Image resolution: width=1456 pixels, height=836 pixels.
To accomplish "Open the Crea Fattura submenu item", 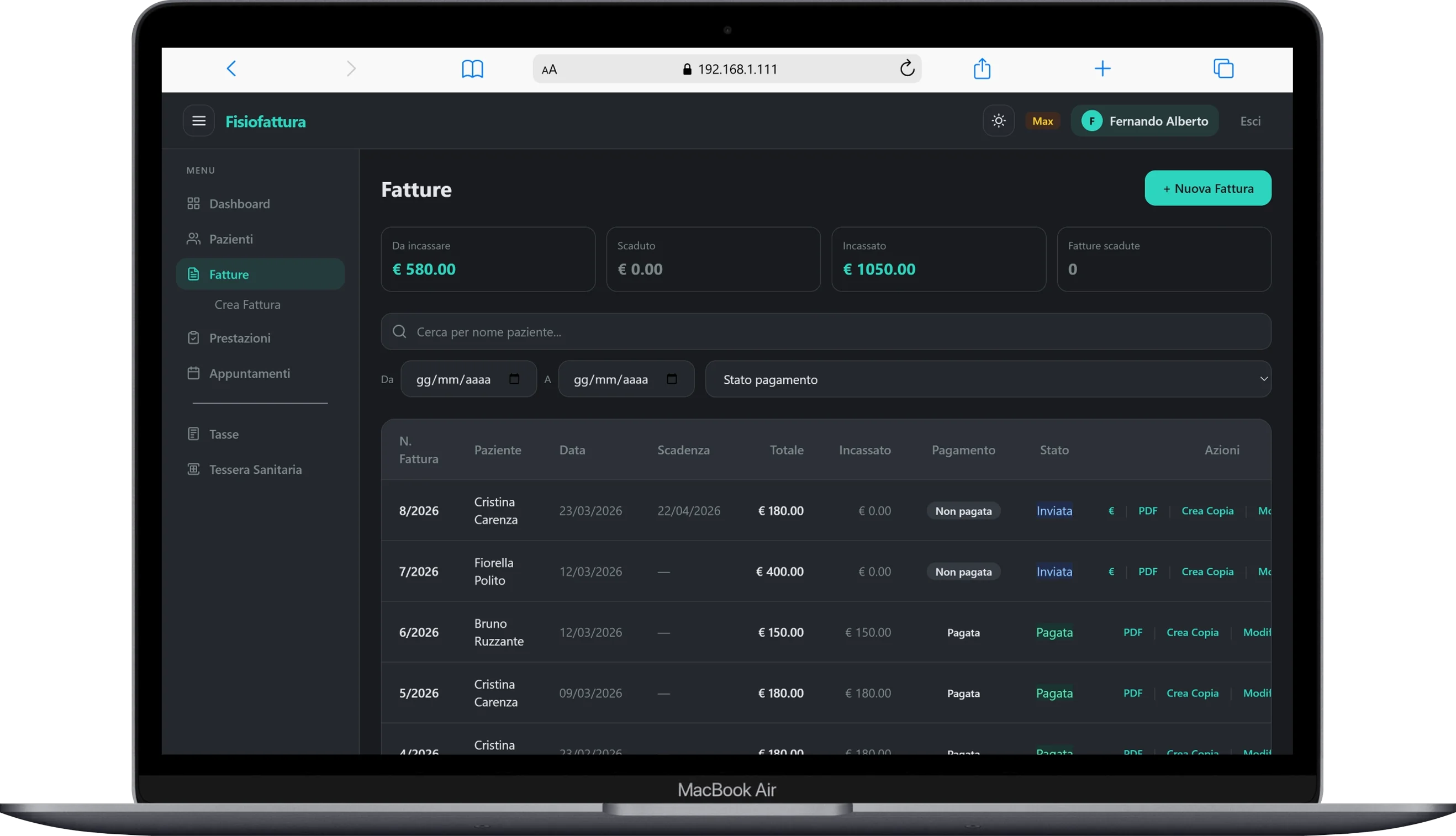I will click(x=247, y=304).
